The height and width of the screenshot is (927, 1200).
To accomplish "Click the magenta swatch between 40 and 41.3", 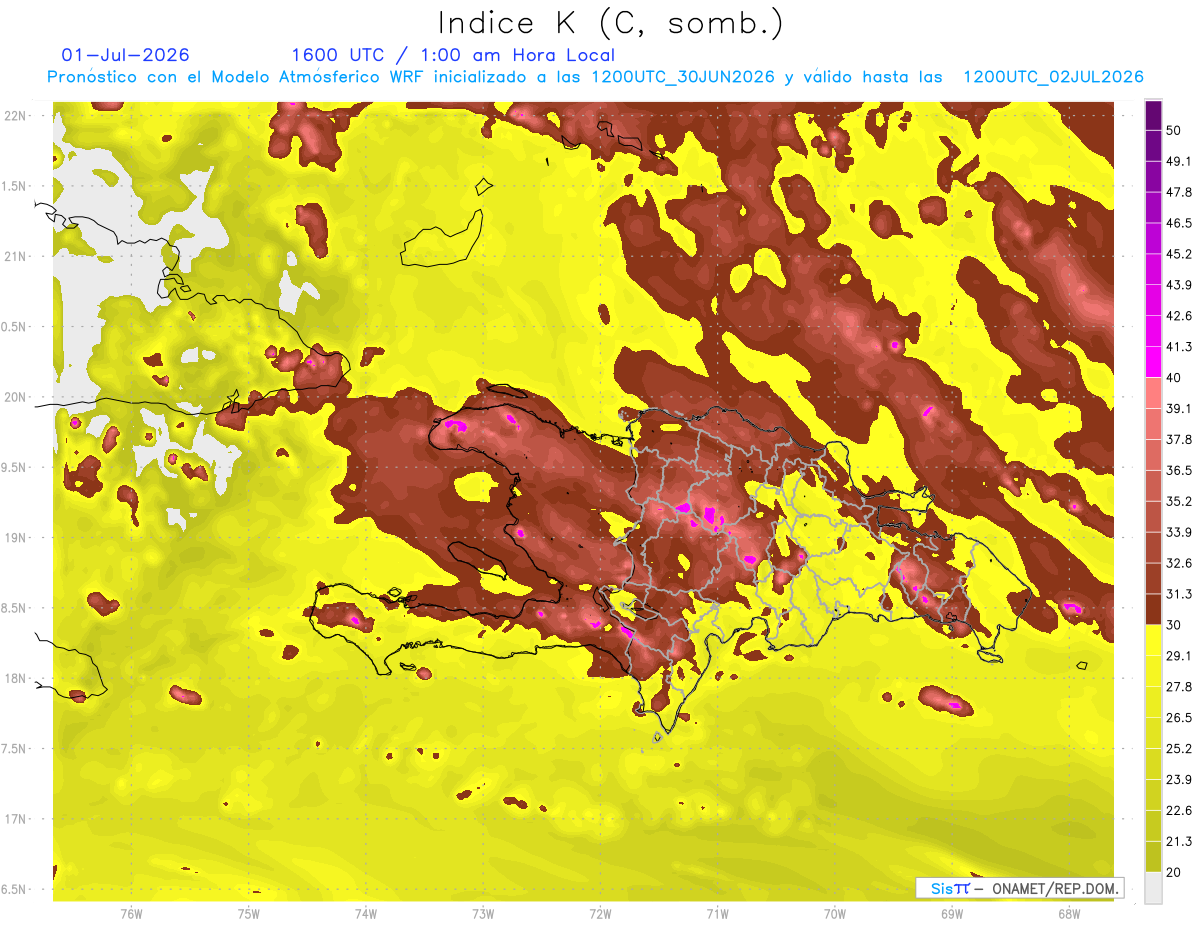I will coord(1153,361).
